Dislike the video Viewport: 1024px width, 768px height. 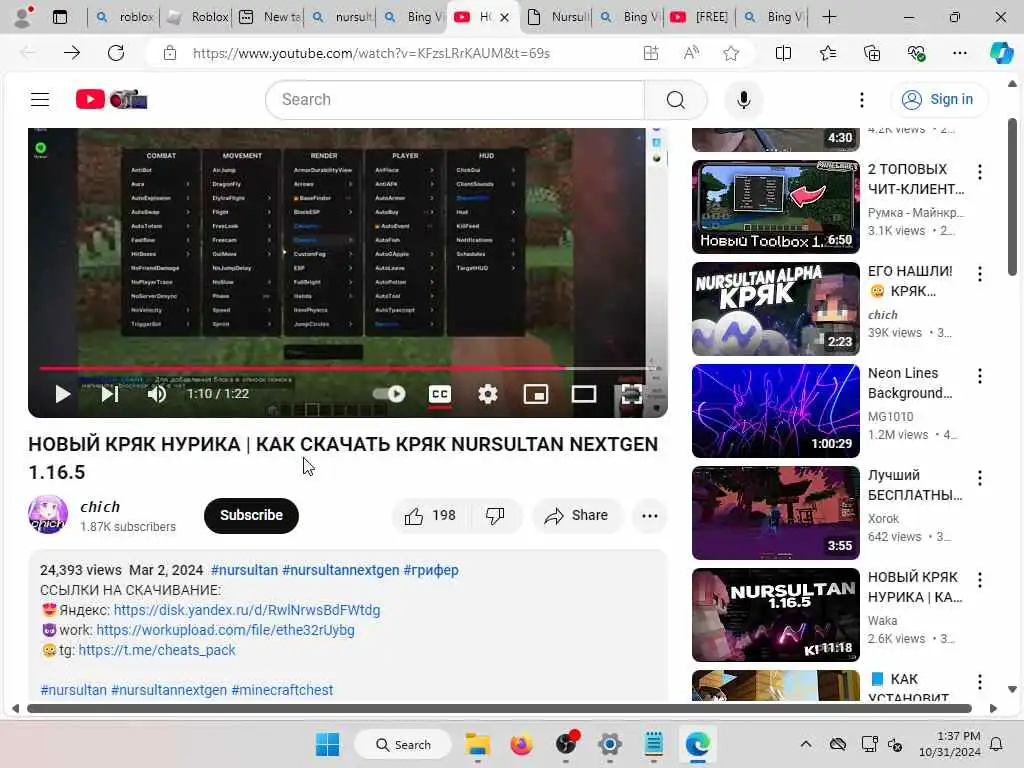495,516
